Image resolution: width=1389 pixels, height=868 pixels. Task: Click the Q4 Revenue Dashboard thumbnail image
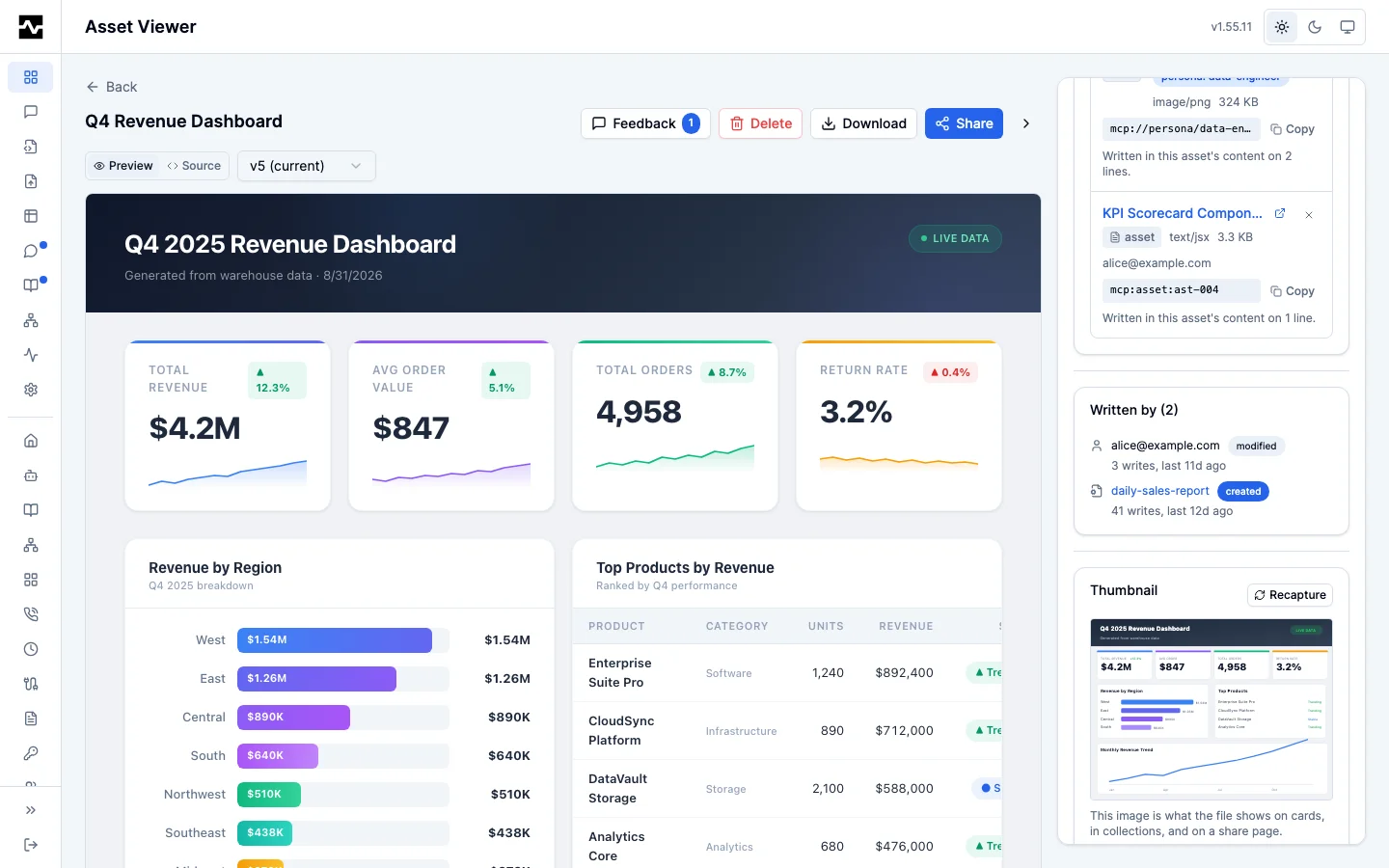tap(1212, 709)
